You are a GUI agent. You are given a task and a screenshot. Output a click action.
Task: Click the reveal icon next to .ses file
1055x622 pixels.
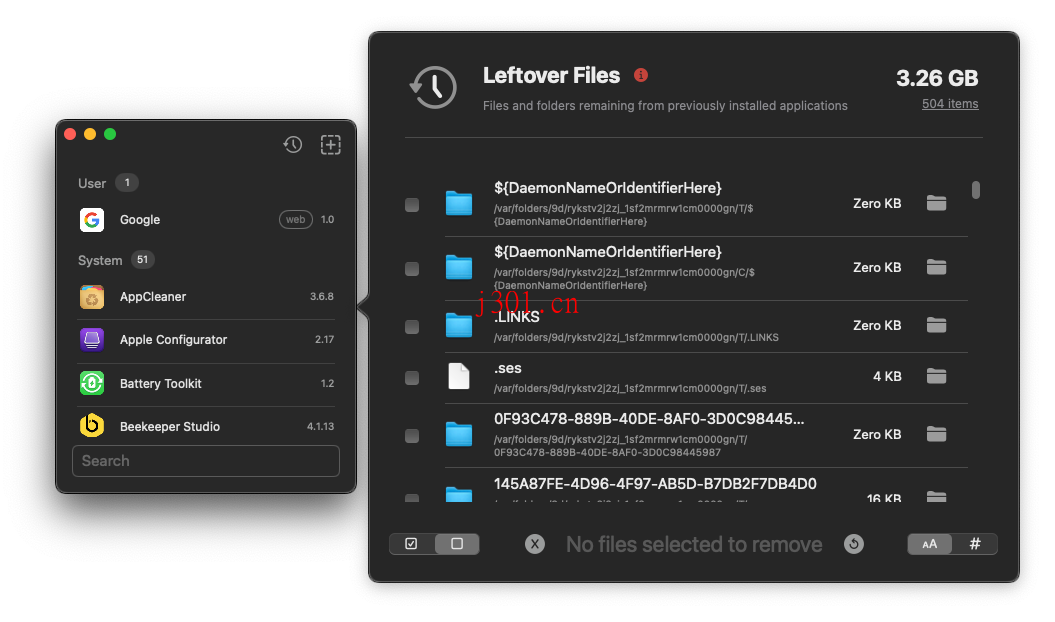[936, 376]
